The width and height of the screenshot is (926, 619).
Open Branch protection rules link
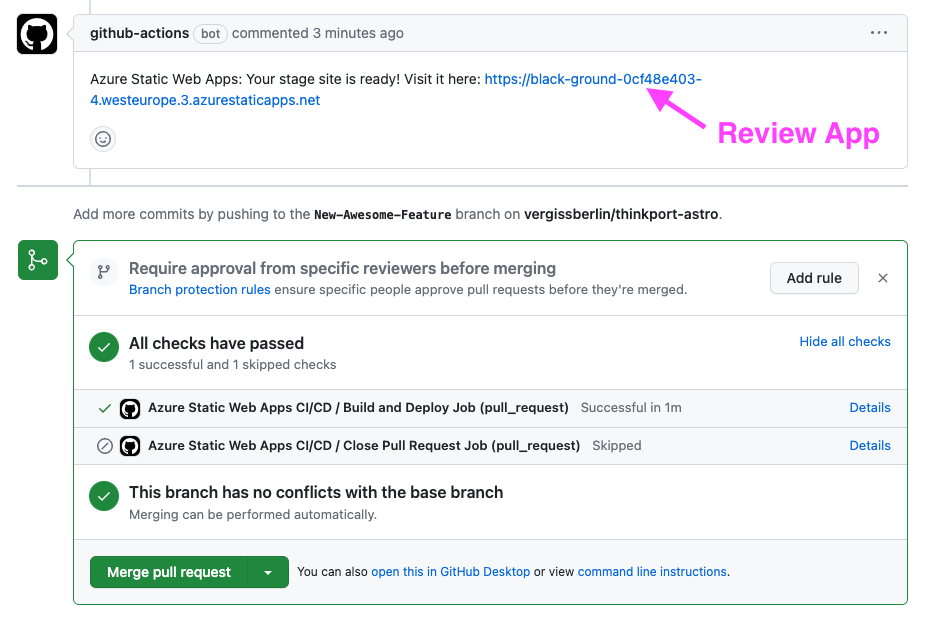coord(200,289)
